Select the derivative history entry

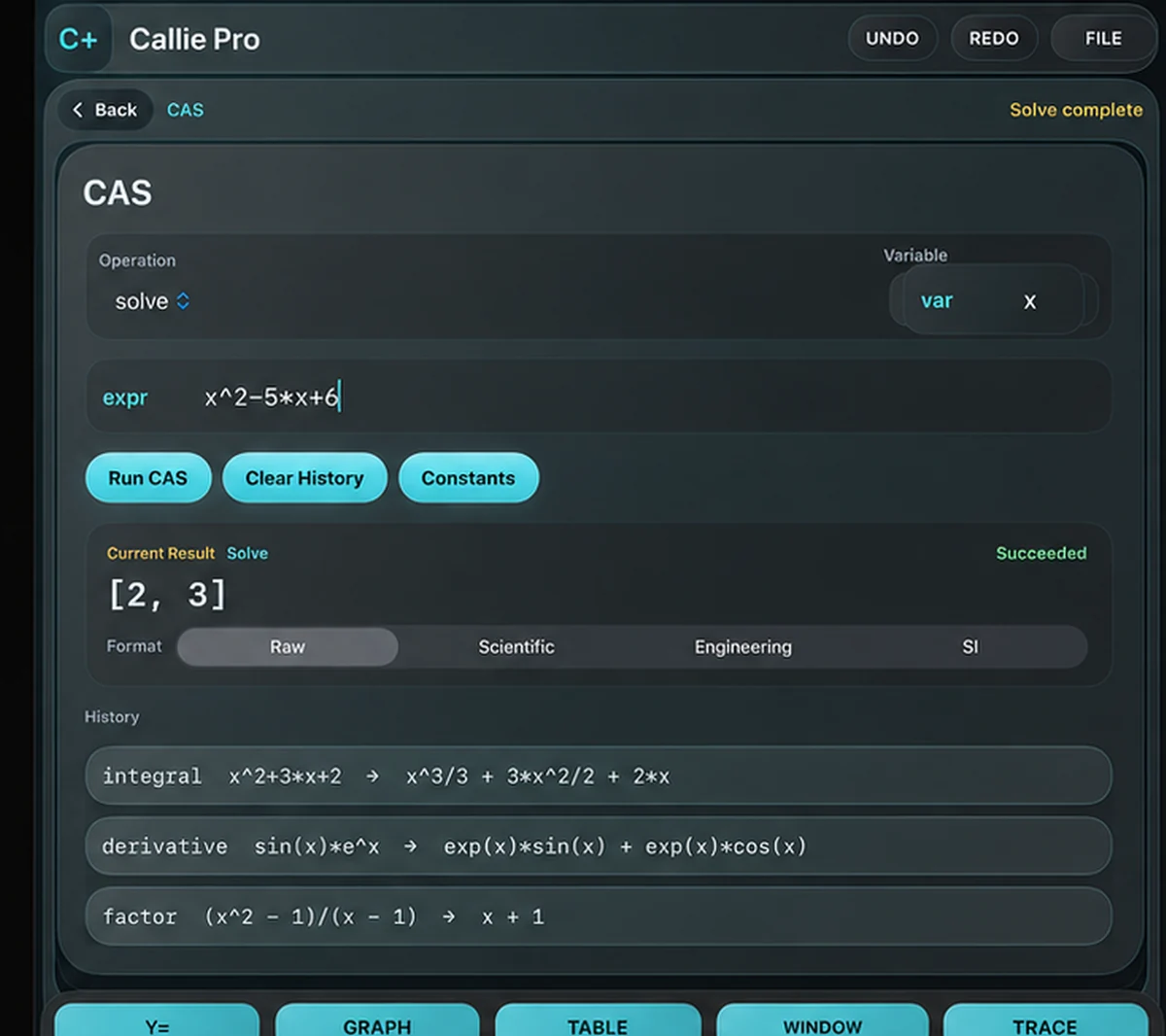tap(599, 846)
